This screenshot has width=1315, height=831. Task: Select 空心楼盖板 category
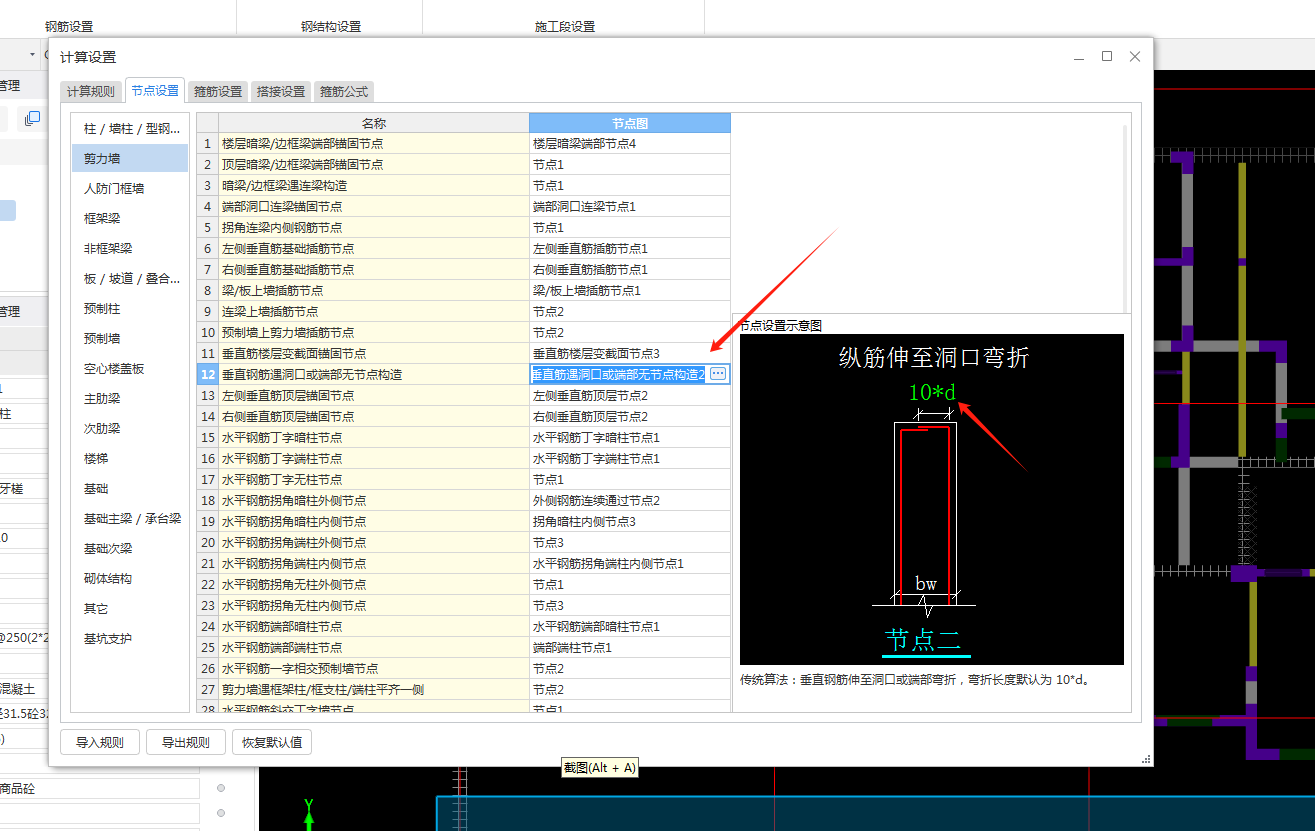tap(130, 368)
